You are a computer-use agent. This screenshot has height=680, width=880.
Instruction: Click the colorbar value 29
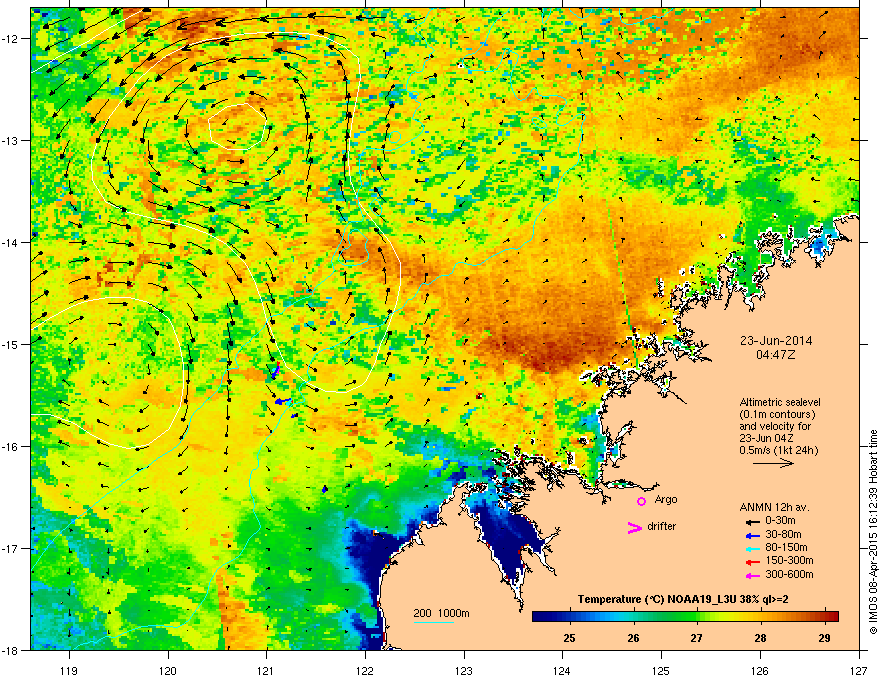point(824,638)
